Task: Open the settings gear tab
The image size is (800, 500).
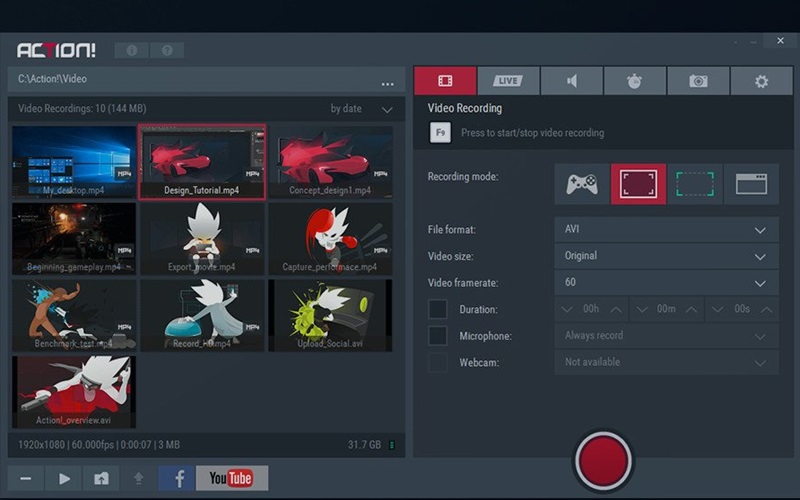Action: (x=761, y=81)
